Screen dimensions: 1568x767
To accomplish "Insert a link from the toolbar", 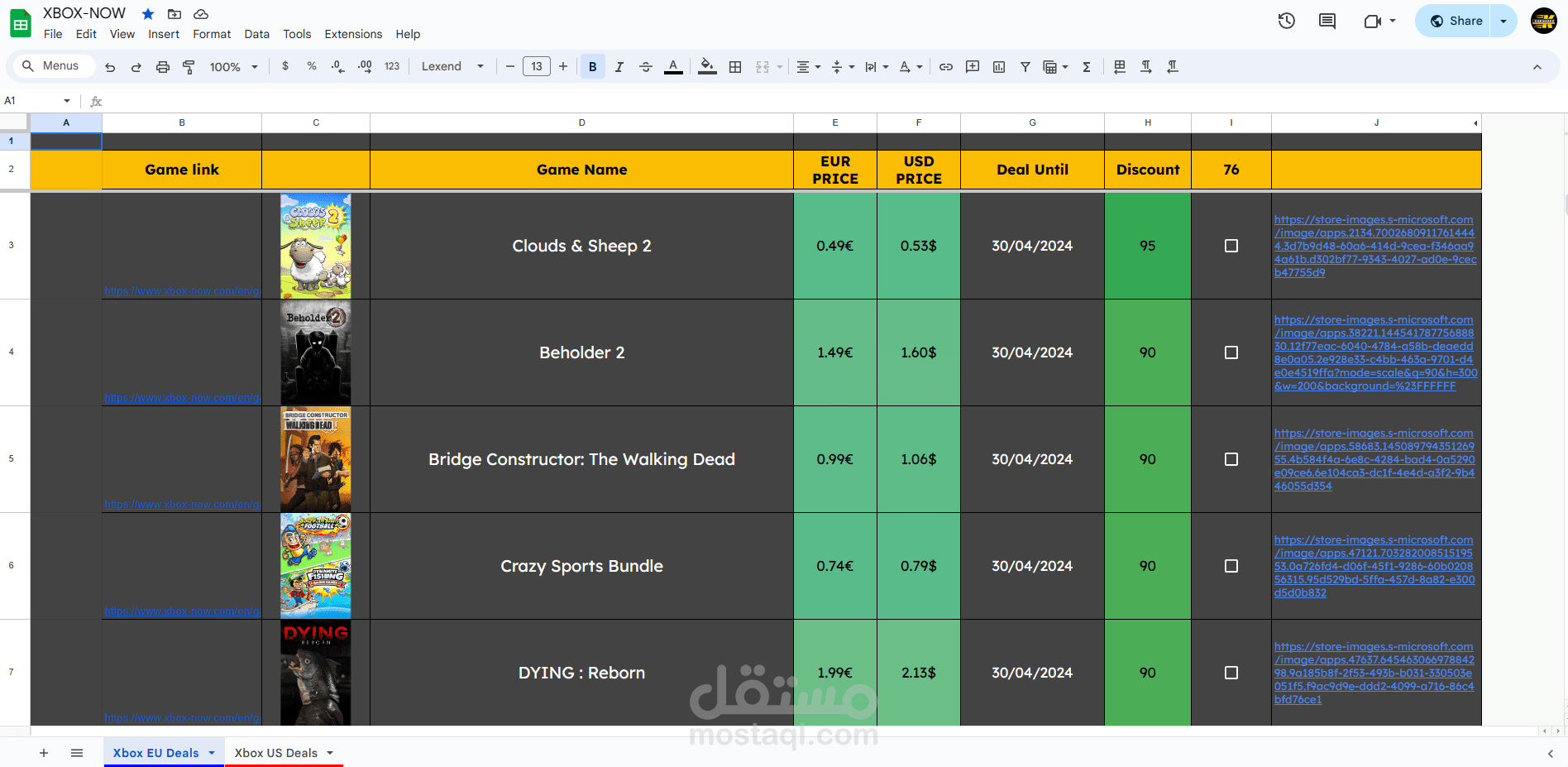I will [x=946, y=67].
